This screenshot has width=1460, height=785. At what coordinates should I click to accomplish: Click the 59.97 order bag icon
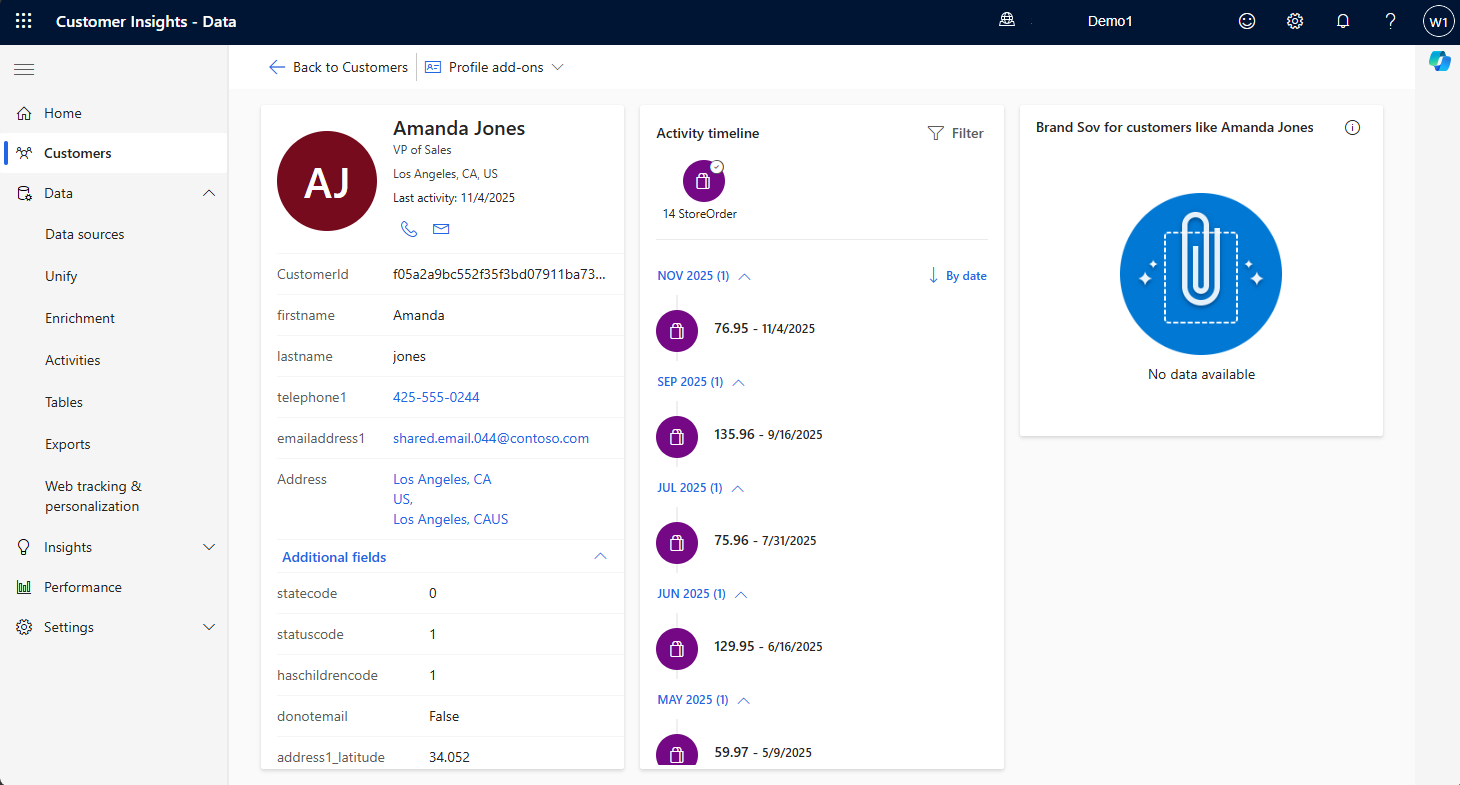tap(677, 752)
